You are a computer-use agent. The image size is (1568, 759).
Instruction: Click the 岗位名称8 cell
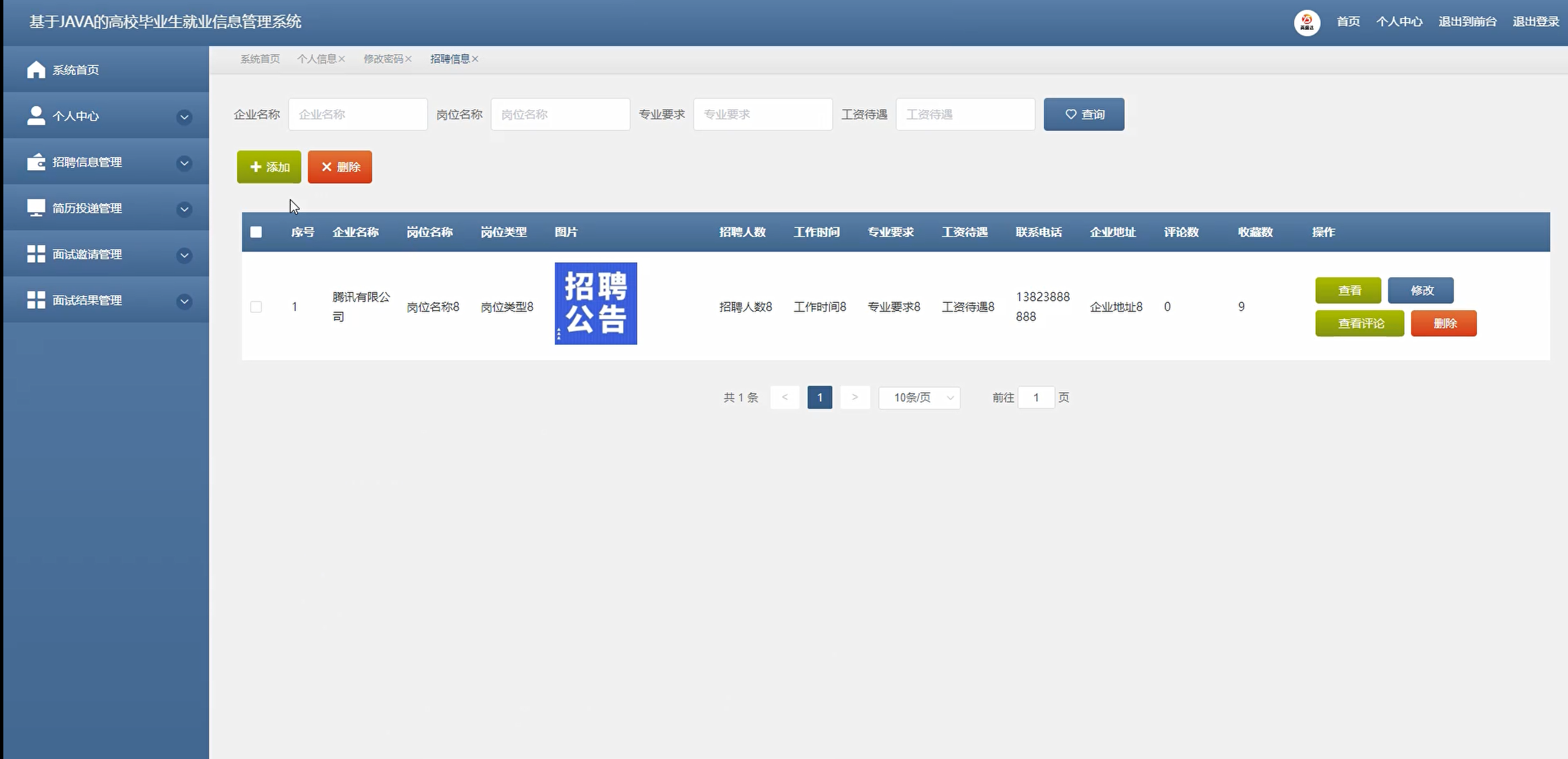click(x=433, y=307)
